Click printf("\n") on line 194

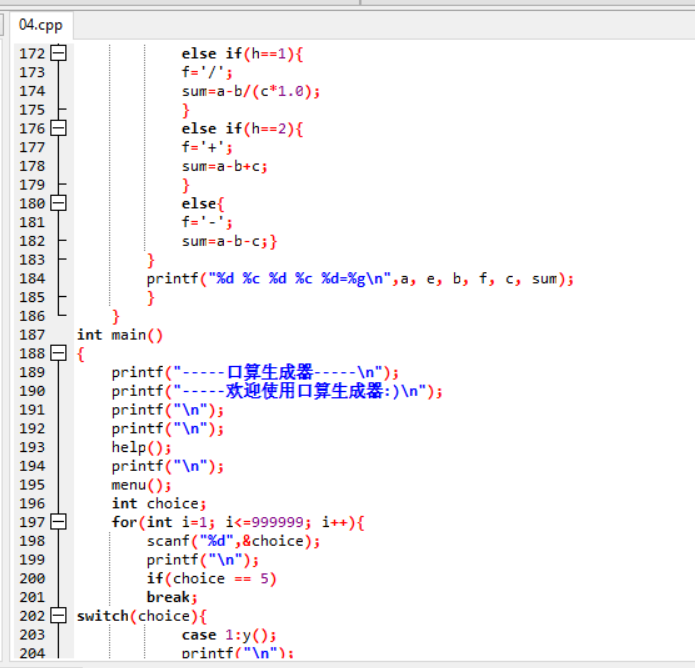click(168, 466)
